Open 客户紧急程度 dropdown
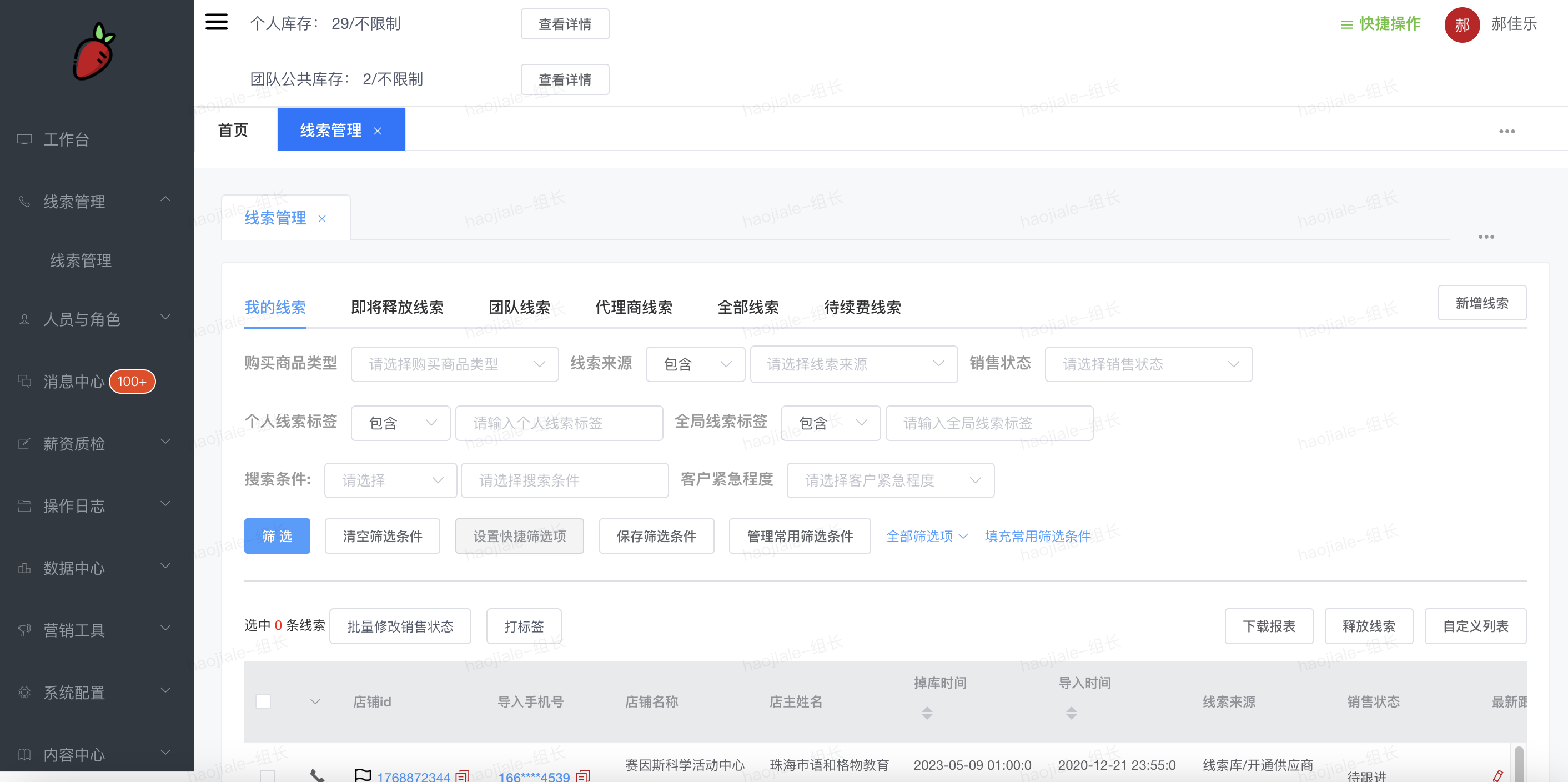 click(891, 480)
